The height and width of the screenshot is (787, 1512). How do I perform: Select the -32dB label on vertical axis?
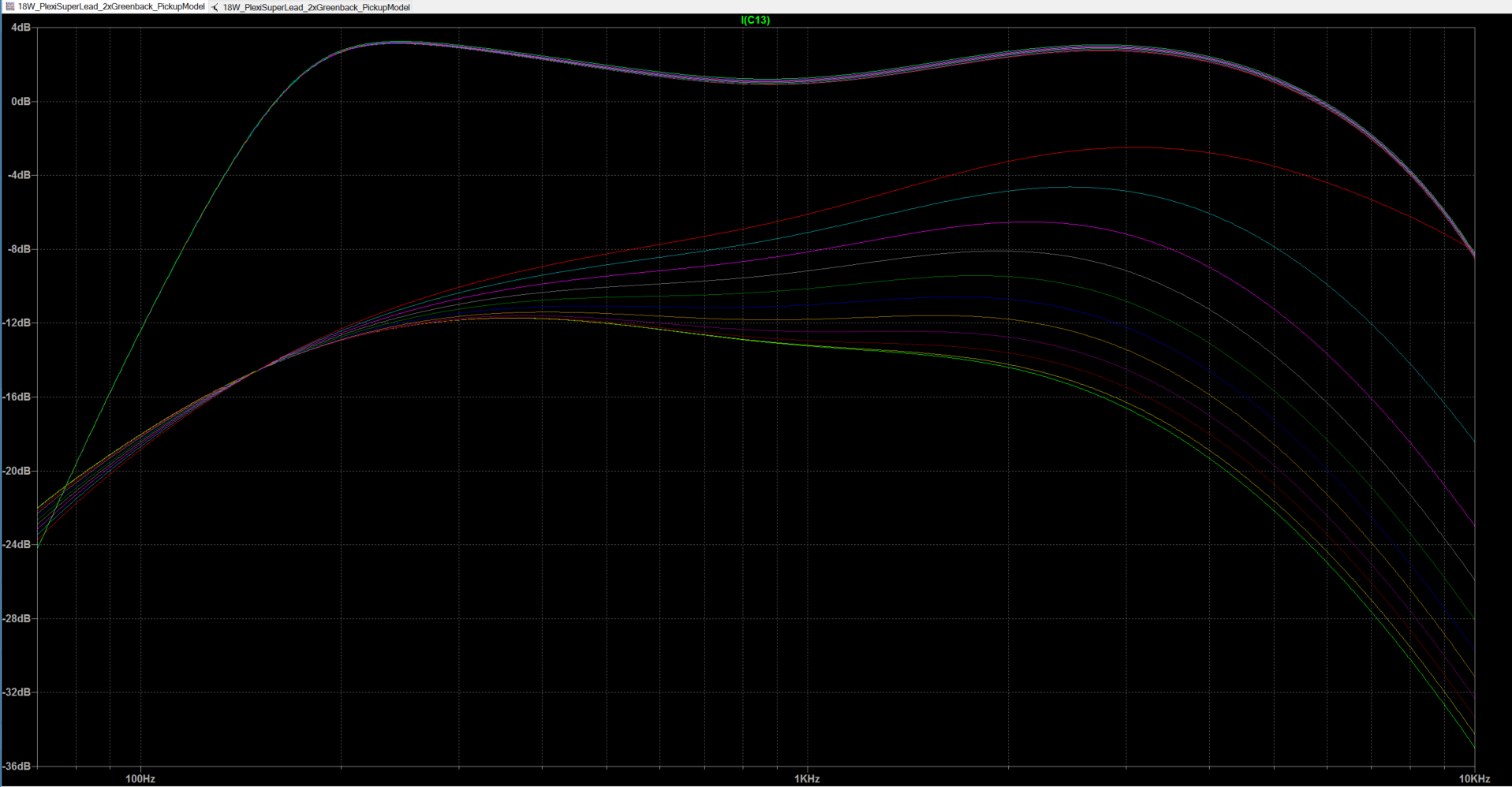point(17,692)
